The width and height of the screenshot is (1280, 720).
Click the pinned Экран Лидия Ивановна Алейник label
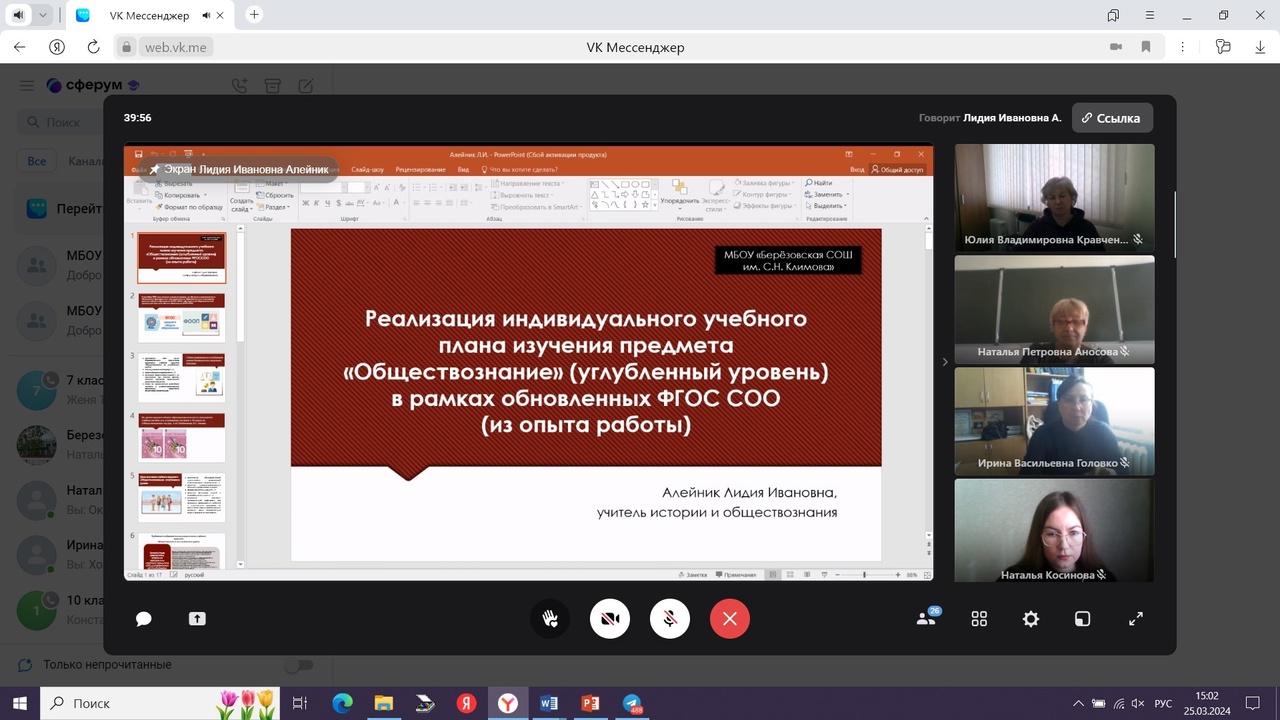238,169
